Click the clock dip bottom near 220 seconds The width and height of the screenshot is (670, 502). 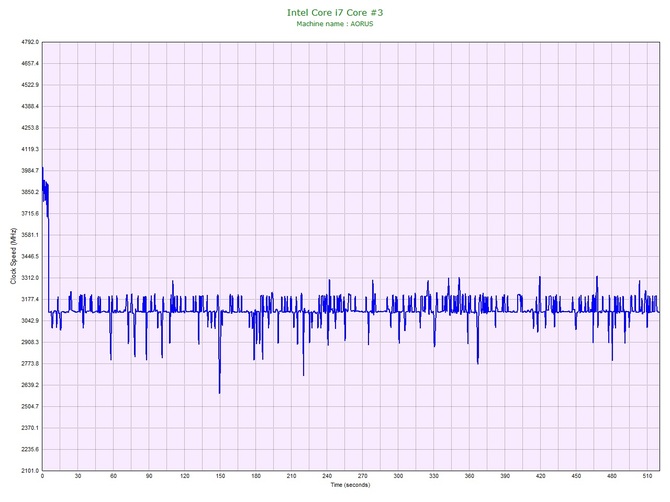[304, 374]
